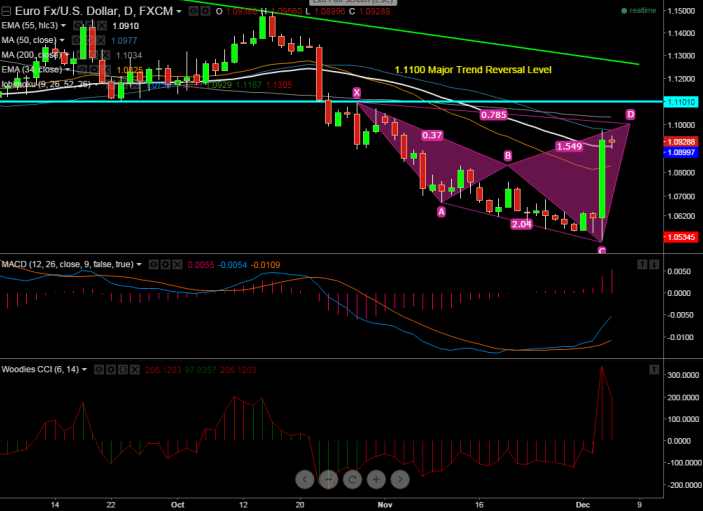This screenshot has height=511, width=703.
Task: Expand the EMA (34, close) dropdown arrow
Action: 67,70
